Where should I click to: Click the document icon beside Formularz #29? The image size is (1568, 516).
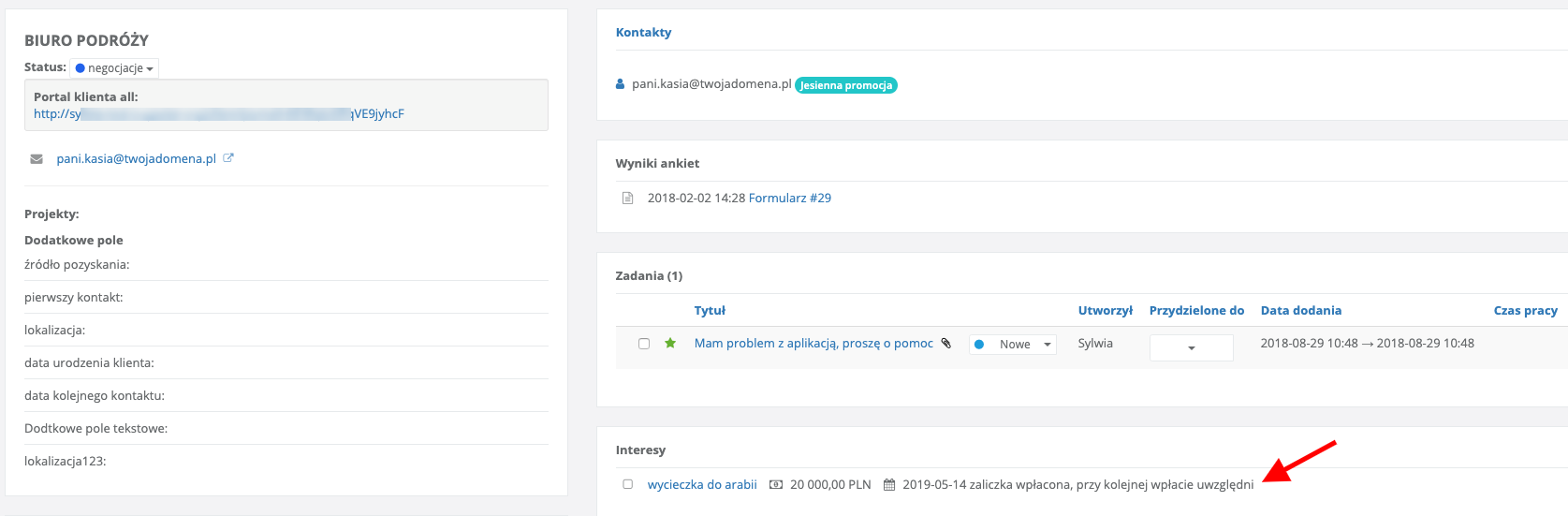628,199
